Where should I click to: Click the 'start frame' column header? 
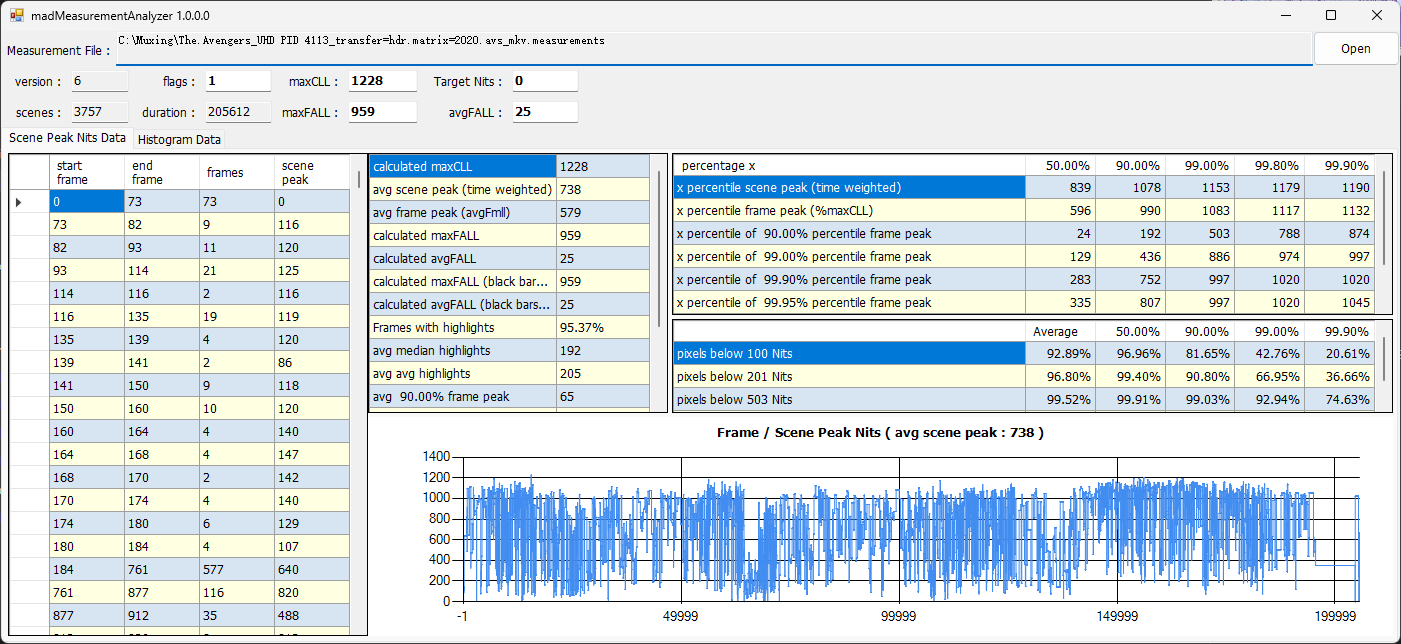(86, 172)
